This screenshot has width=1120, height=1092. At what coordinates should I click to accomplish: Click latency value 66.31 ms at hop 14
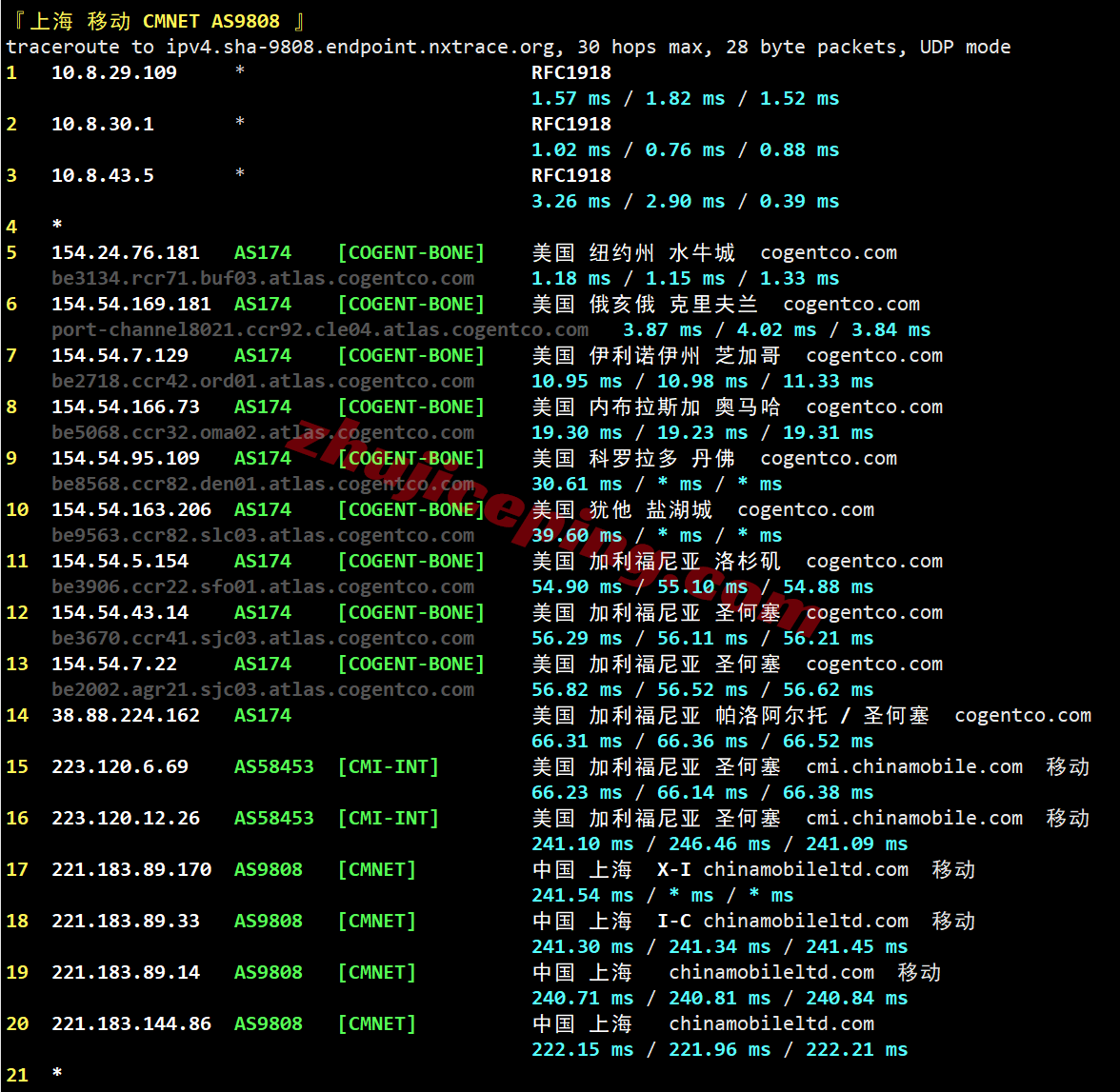coord(577,742)
